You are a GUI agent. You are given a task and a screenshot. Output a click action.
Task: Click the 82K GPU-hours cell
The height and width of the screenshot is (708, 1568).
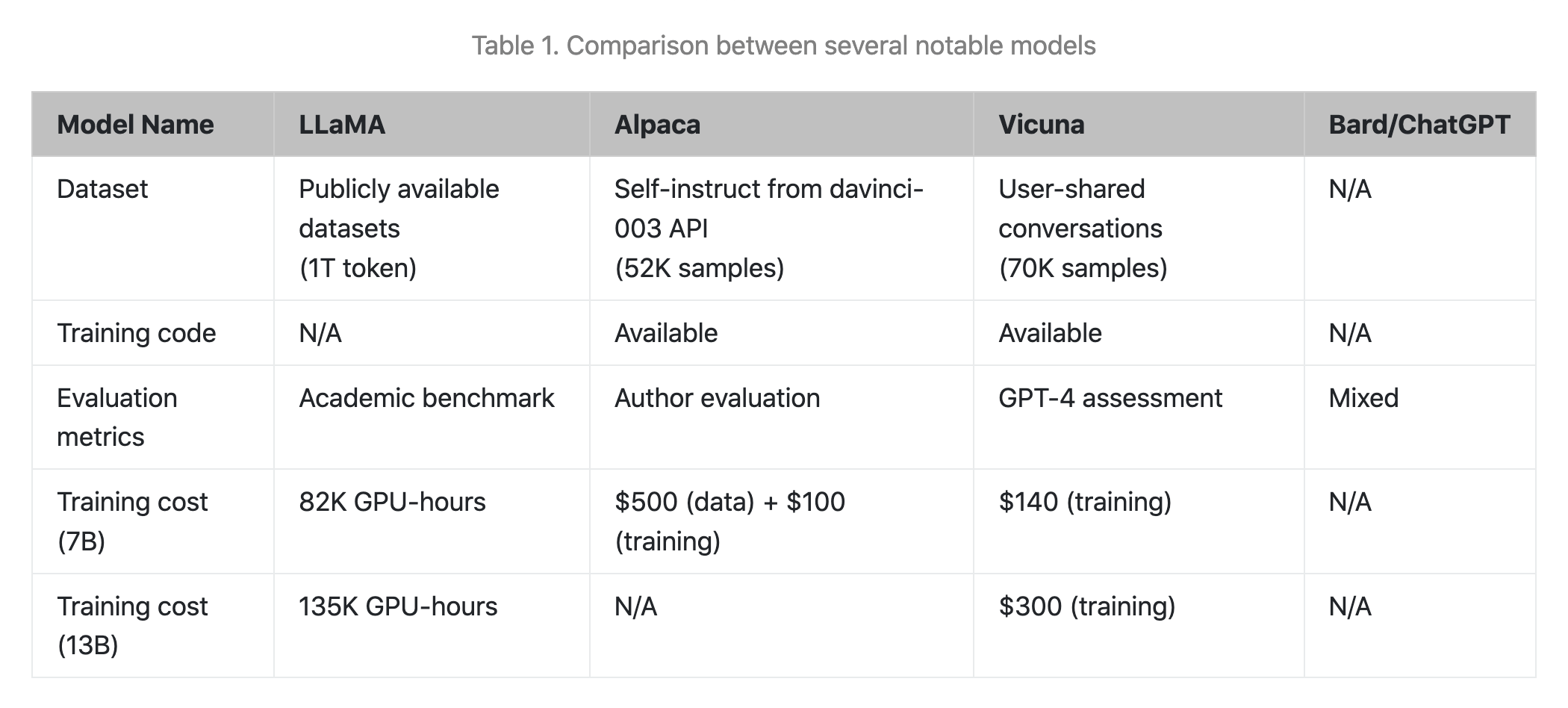tap(432, 521)
